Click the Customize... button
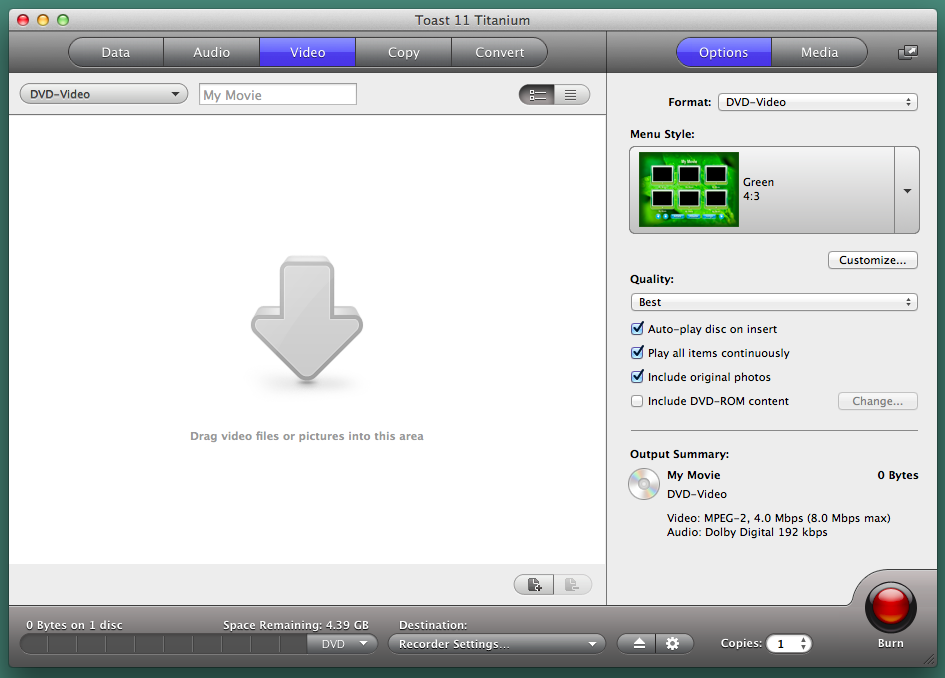Screen dimensions: 945x678 (x=872, y=260)
